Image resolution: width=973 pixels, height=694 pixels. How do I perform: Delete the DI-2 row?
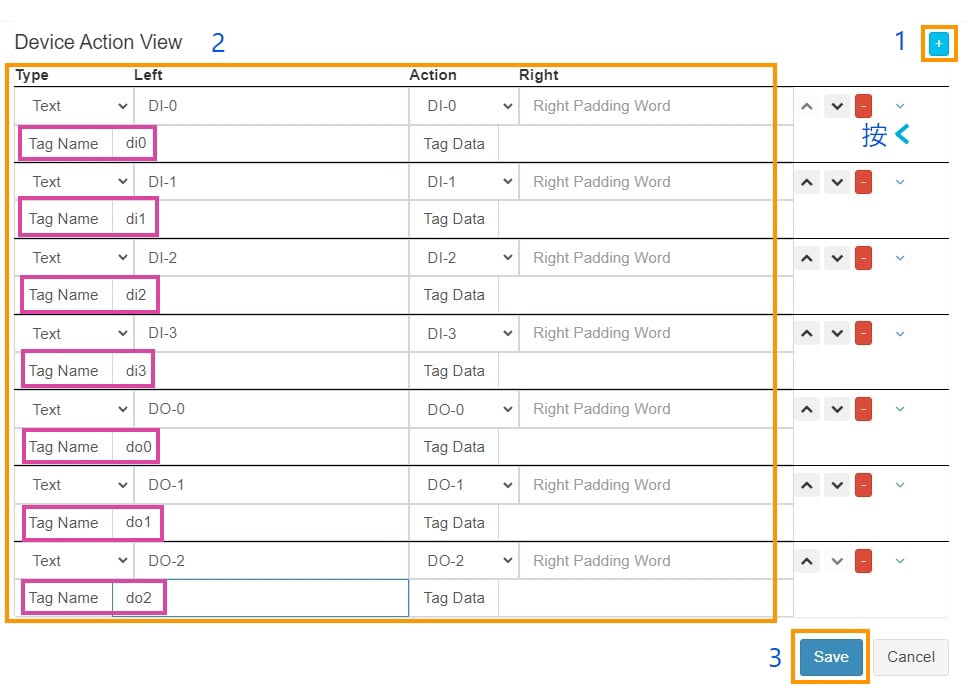tap(863, 258)
